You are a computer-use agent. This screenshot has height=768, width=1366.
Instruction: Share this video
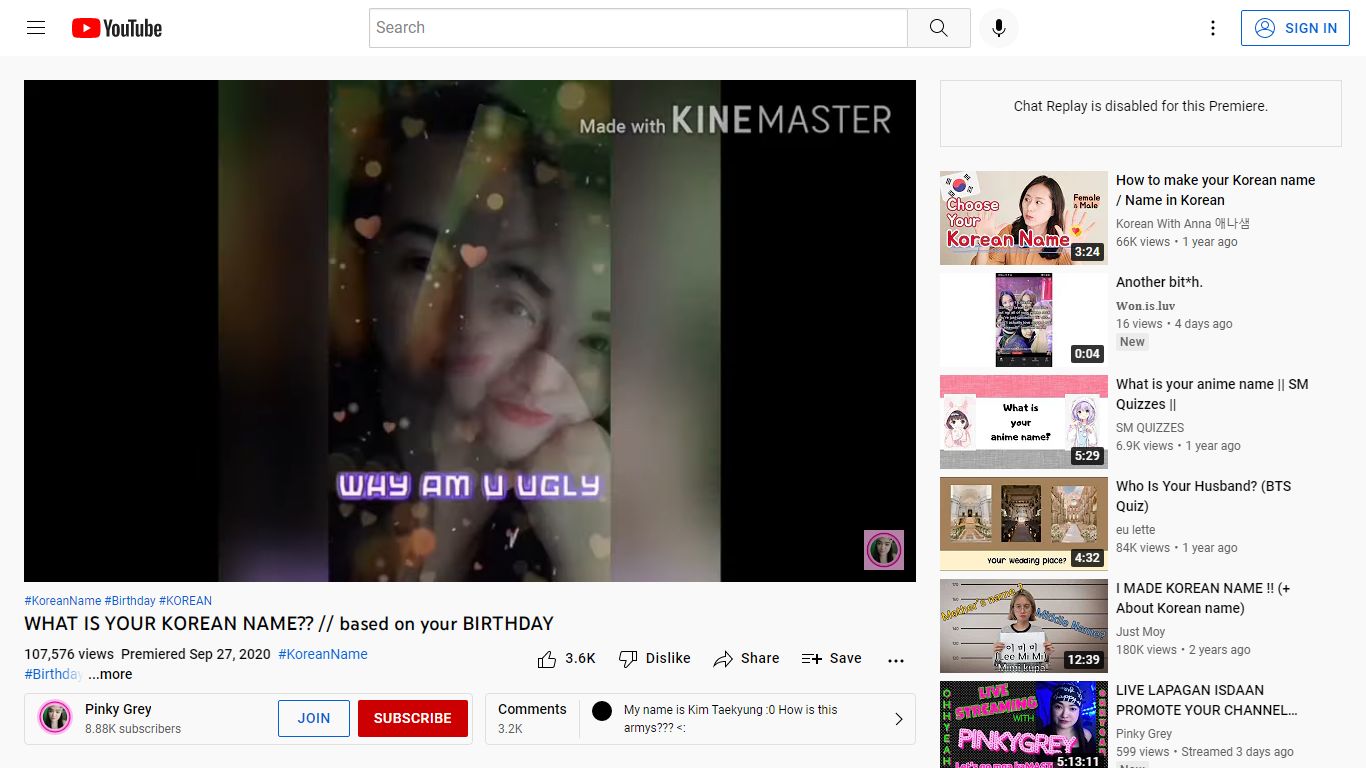746,658
